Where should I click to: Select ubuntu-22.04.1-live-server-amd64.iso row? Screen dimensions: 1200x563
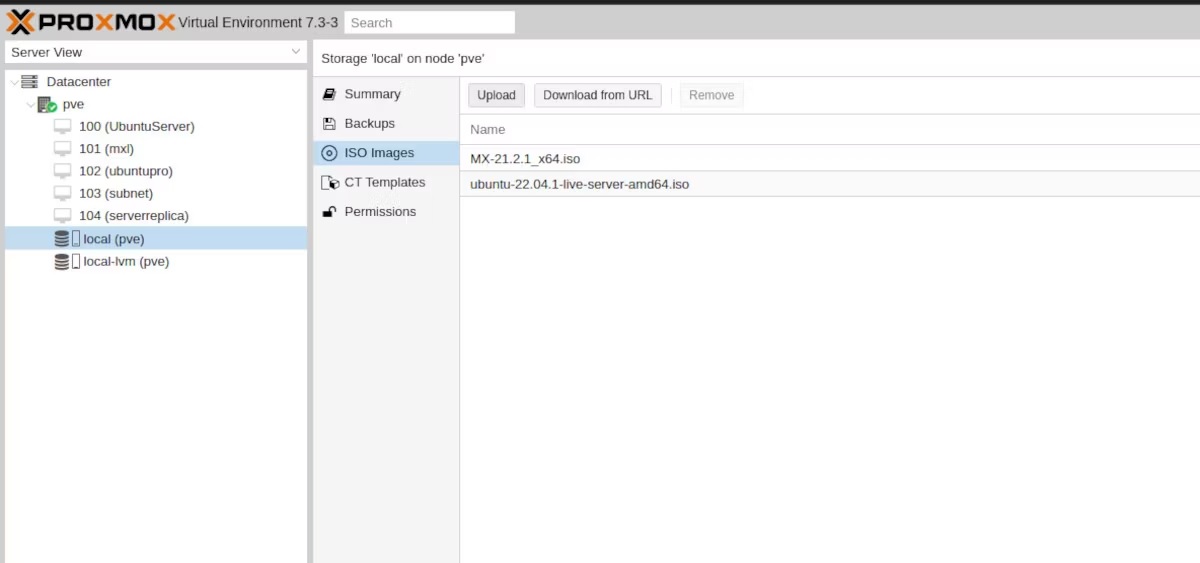(830, 184)
